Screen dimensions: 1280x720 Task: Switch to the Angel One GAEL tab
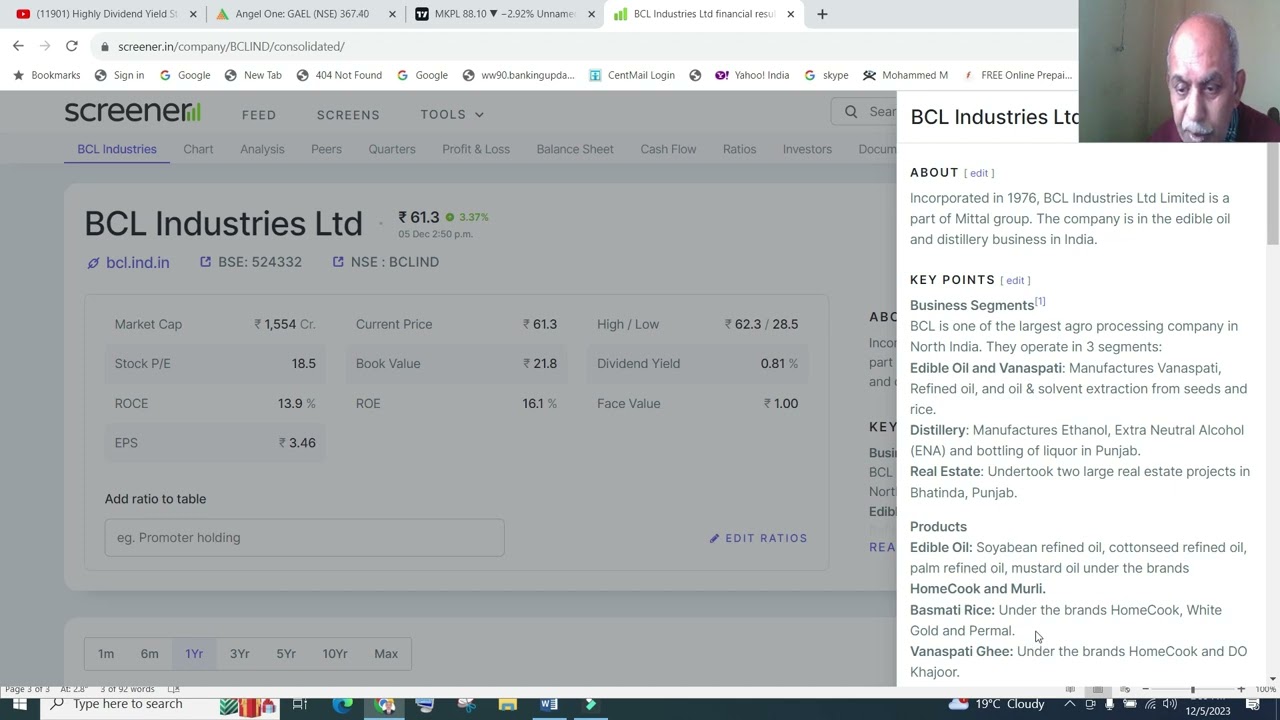coord(302,14)
